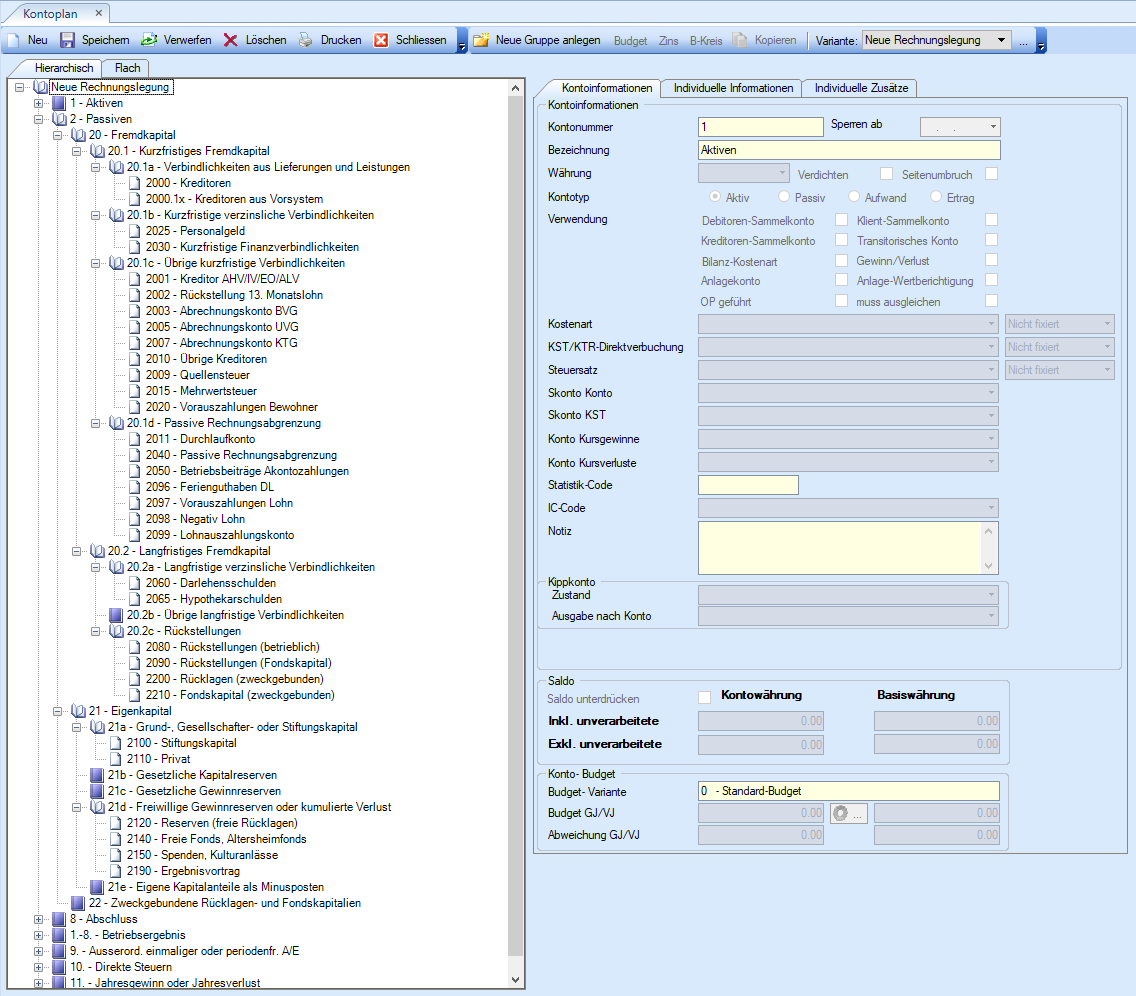Check the Debitoren-Sammelkonto checkbox
This screenshot has height=996, width=1136.
point(842,219)
